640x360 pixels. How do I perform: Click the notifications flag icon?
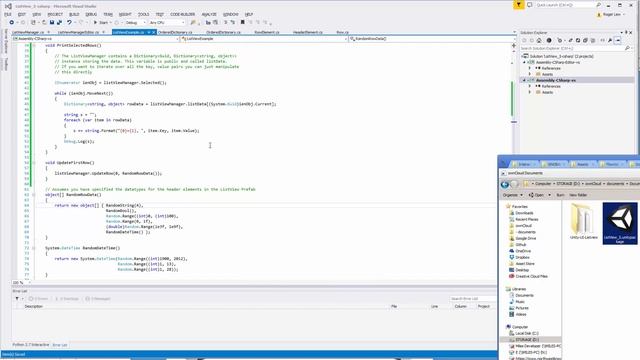(x=518, y=5)
